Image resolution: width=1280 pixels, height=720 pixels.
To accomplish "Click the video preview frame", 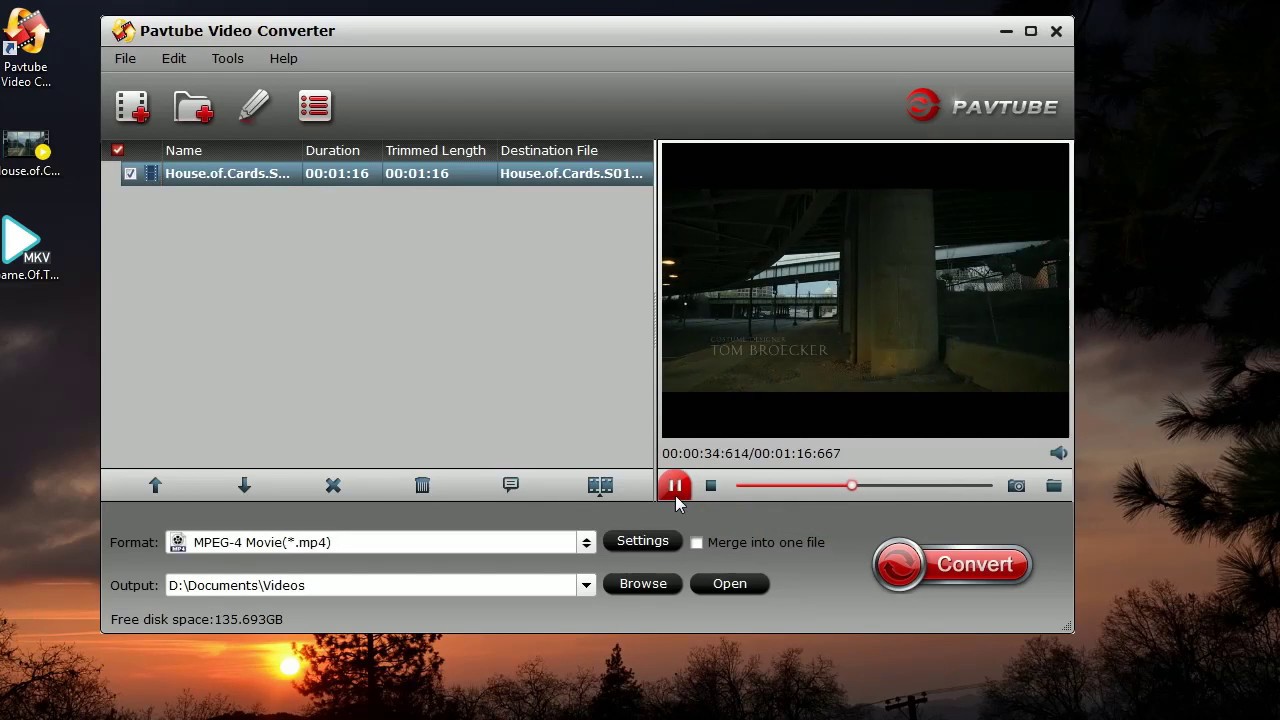I will point(865,290).
